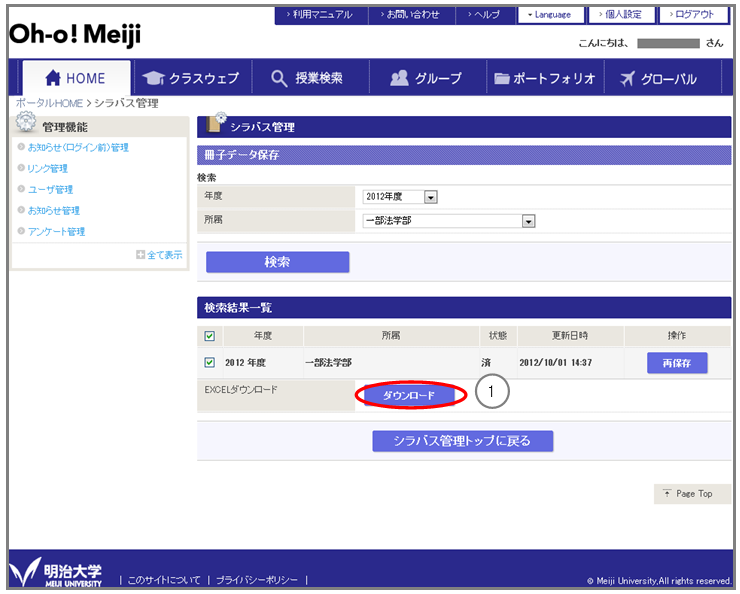740x594 pixels.
Task: Open お問い合わせ in the top menu
Action: [411, 15]
